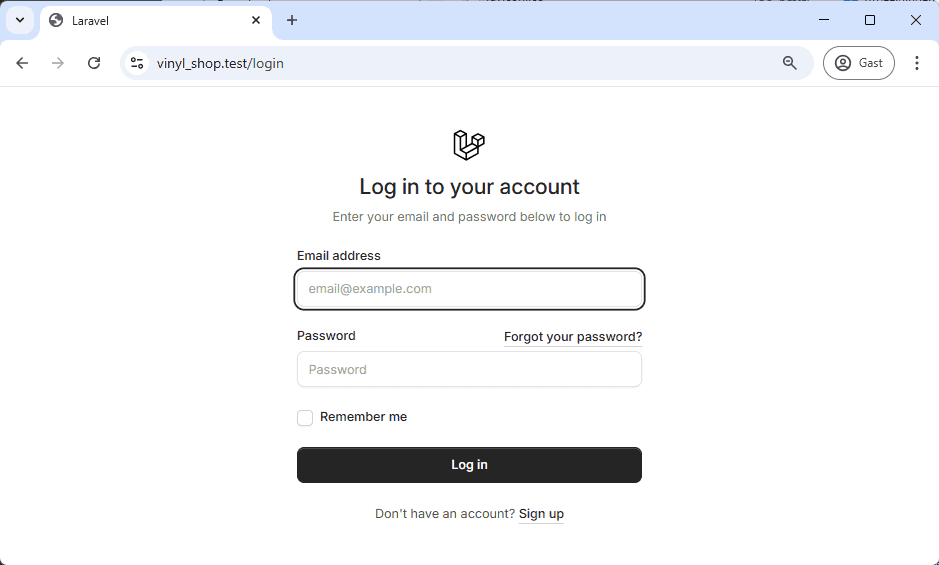Open the Chrome three-dot menu

click(917, 63)
